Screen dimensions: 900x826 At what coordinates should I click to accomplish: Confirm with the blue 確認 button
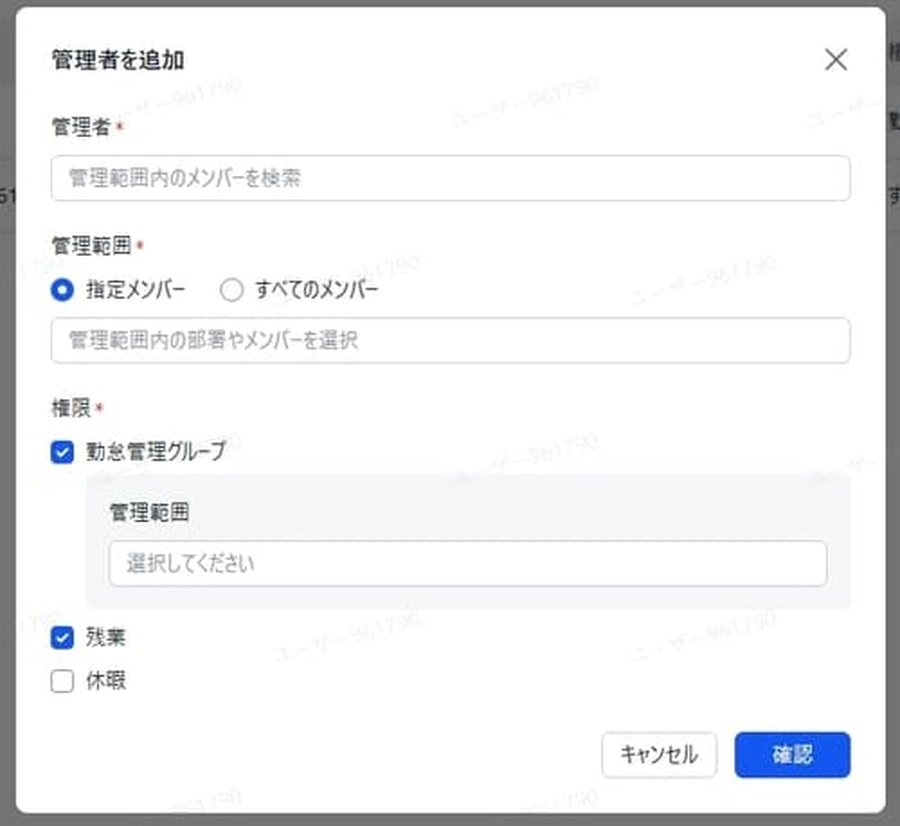(x=792, y=755)
